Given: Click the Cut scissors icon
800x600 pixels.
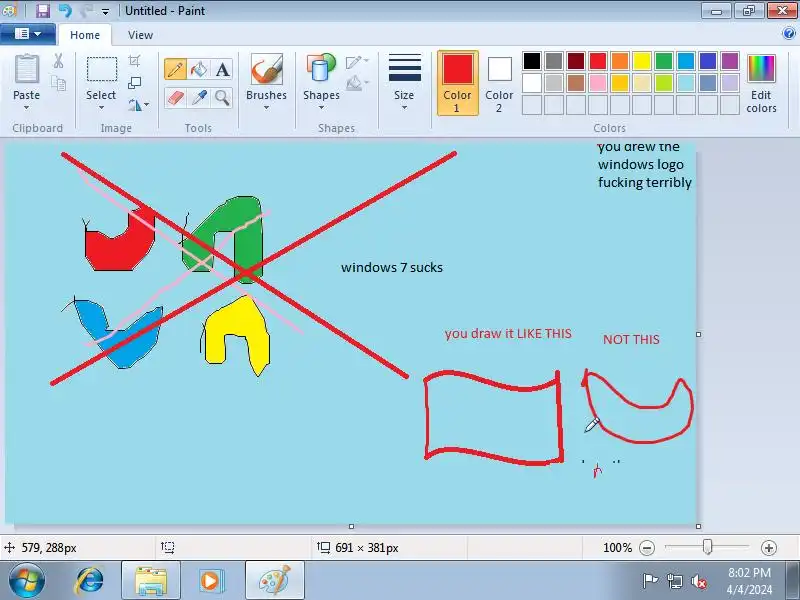Looking at the screenshot, I should pyautogui.click(x=58, y=61).
